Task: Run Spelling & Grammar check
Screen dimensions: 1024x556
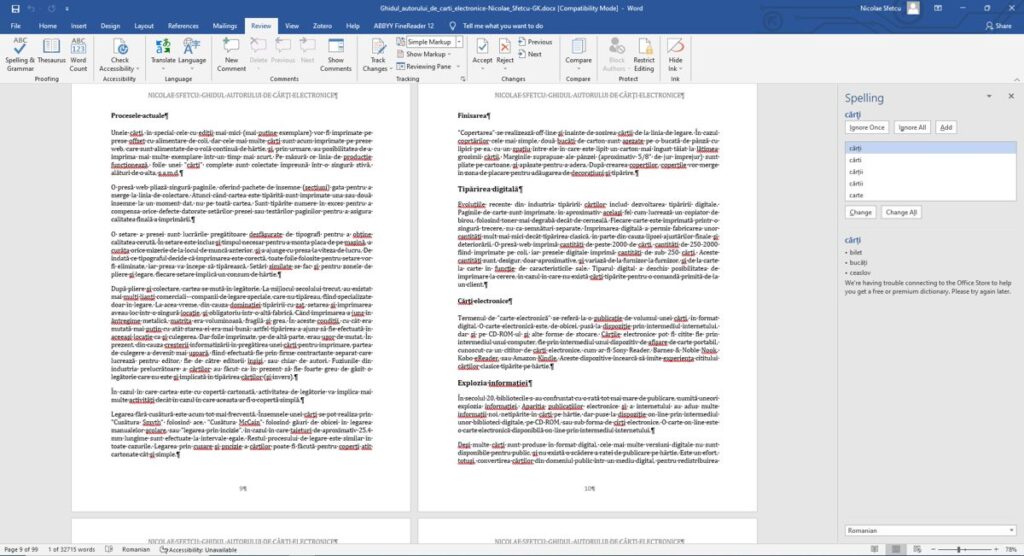Action: coord(20,54)
